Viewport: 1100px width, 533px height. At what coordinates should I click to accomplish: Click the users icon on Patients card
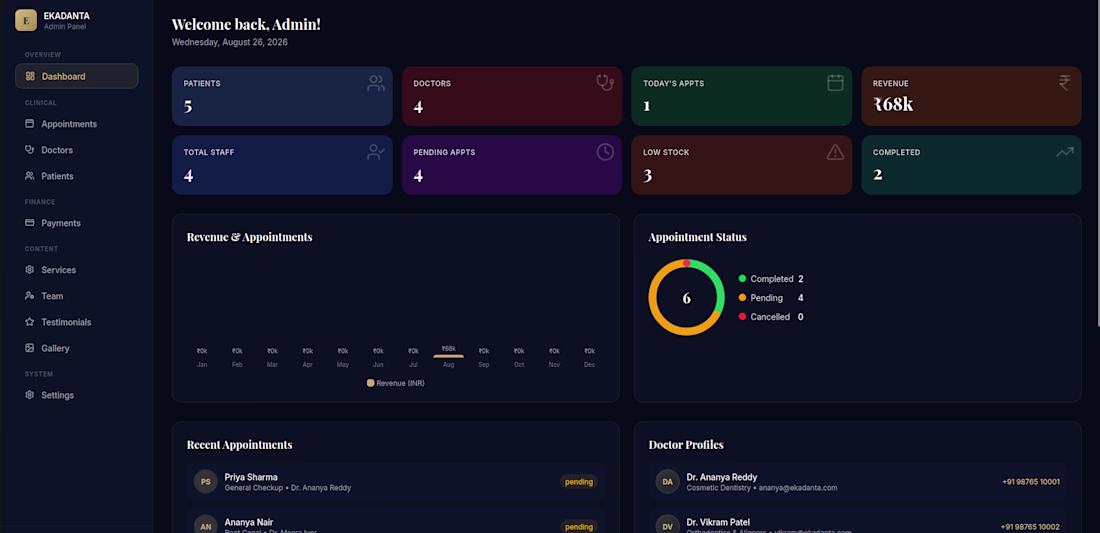click(375, 83)
